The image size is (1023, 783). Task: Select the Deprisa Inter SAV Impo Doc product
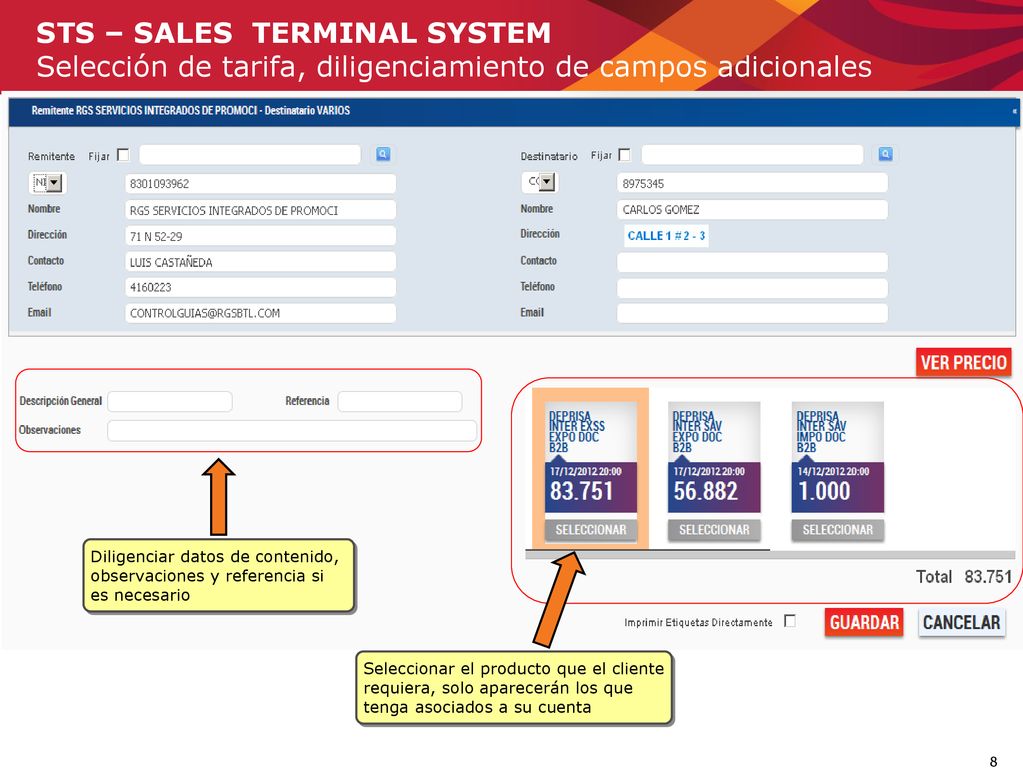point(838,530)
